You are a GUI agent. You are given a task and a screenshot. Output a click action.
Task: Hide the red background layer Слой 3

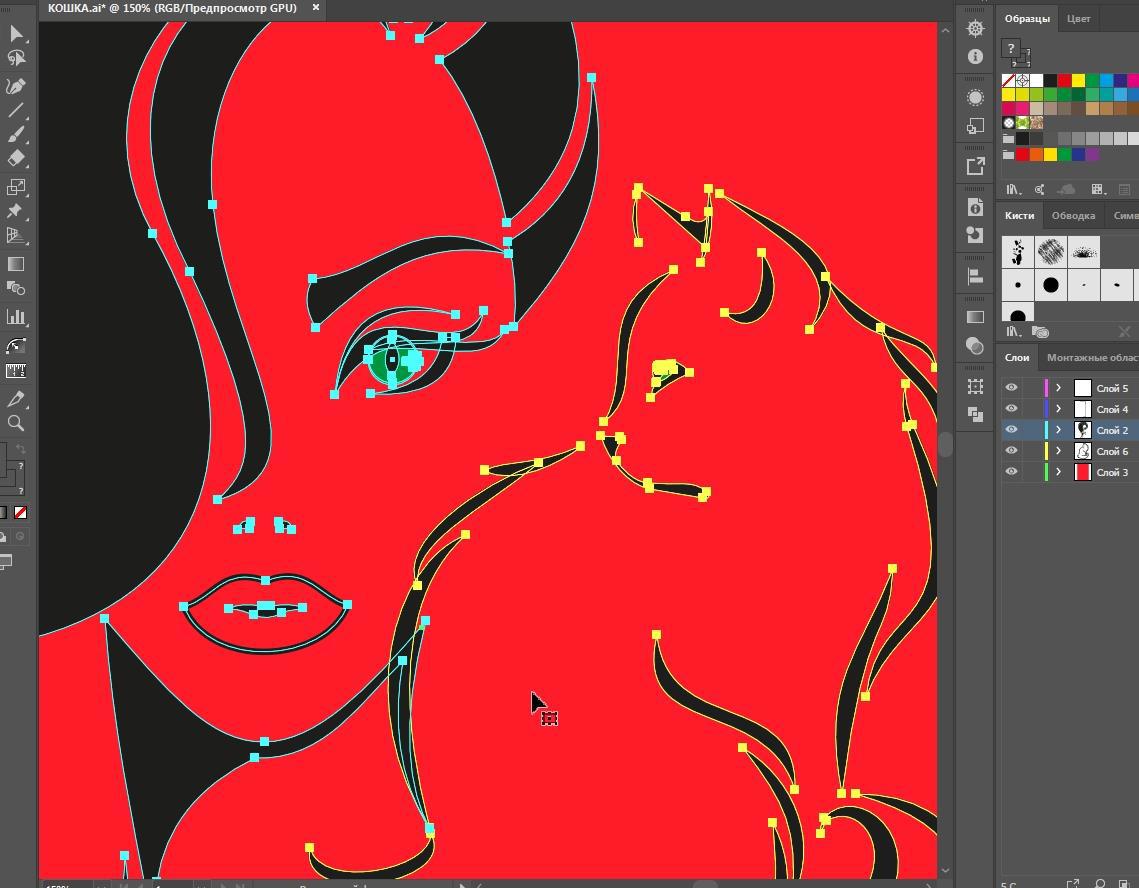[x=1012, y=472]
